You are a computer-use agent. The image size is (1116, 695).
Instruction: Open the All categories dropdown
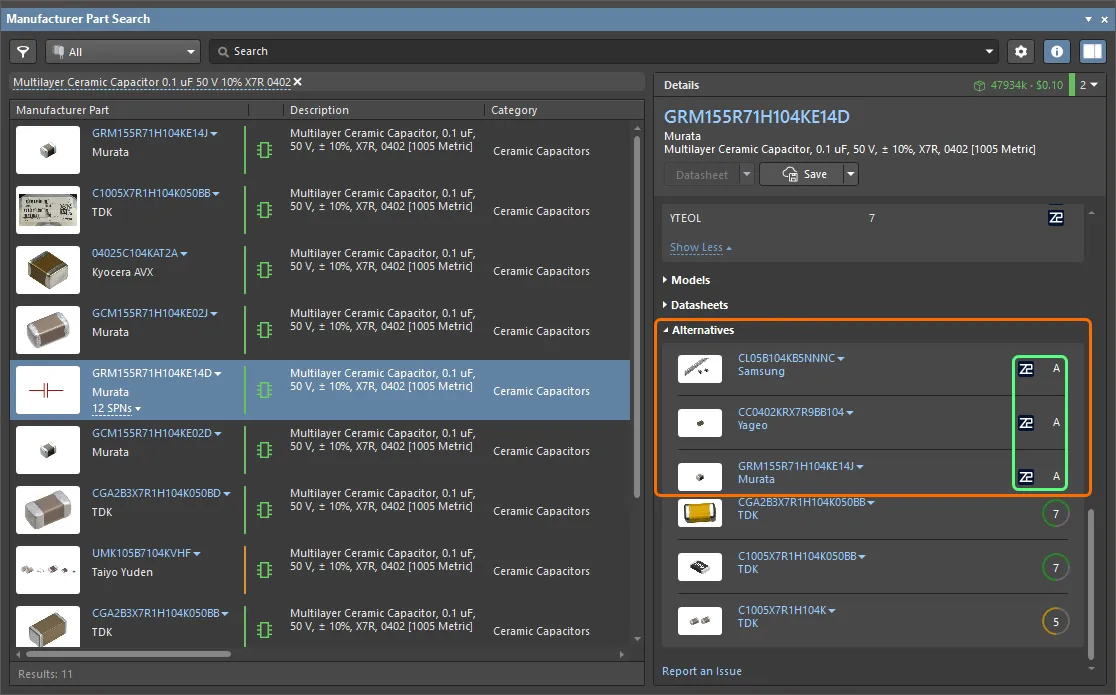(x=123, y=51)
